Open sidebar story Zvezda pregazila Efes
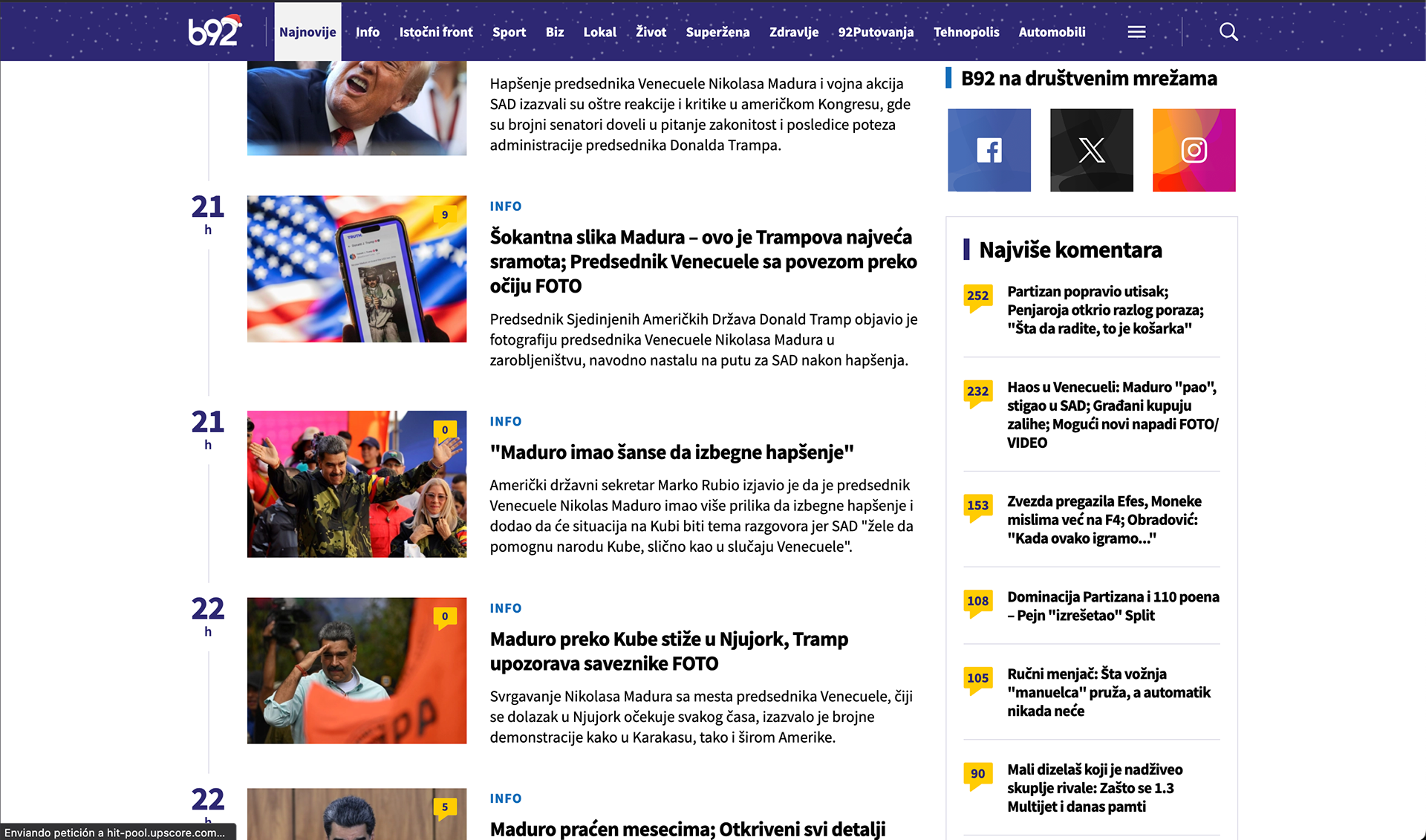 point(1104,520)
